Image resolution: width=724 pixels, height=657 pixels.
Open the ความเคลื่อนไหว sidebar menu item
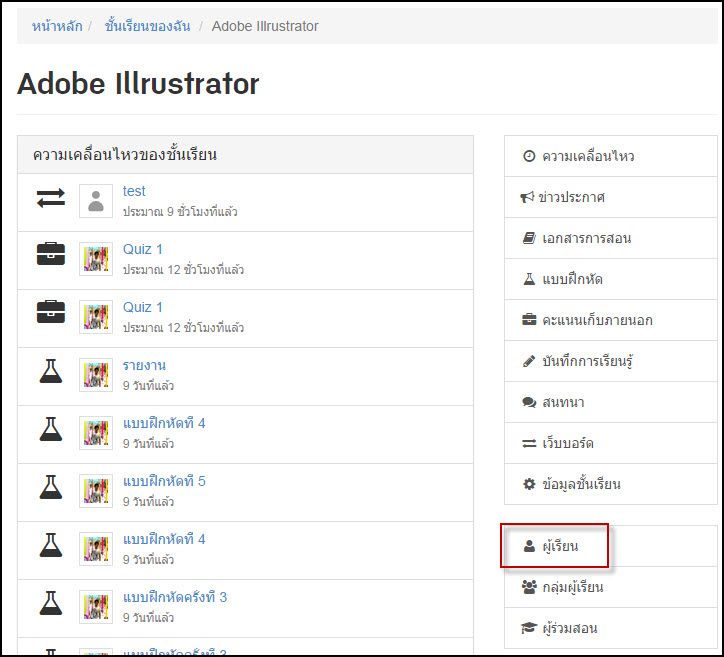pyautogui.click(x=610, y=156)
